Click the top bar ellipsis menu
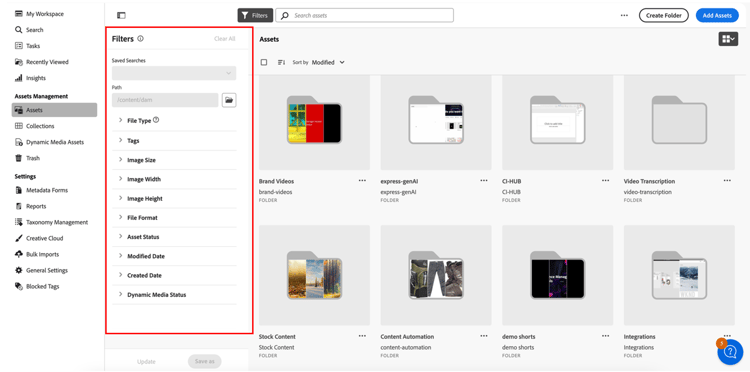The height and width of the screenshot is (372, 750). coord(624,15)
